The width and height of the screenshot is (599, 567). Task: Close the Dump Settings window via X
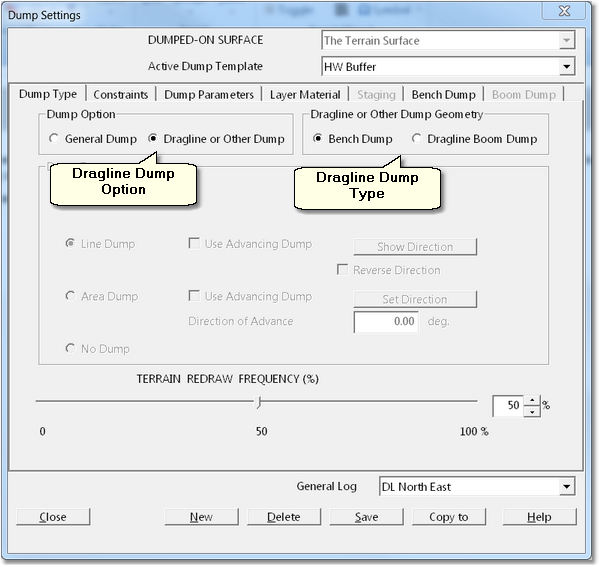click(564, 10)
